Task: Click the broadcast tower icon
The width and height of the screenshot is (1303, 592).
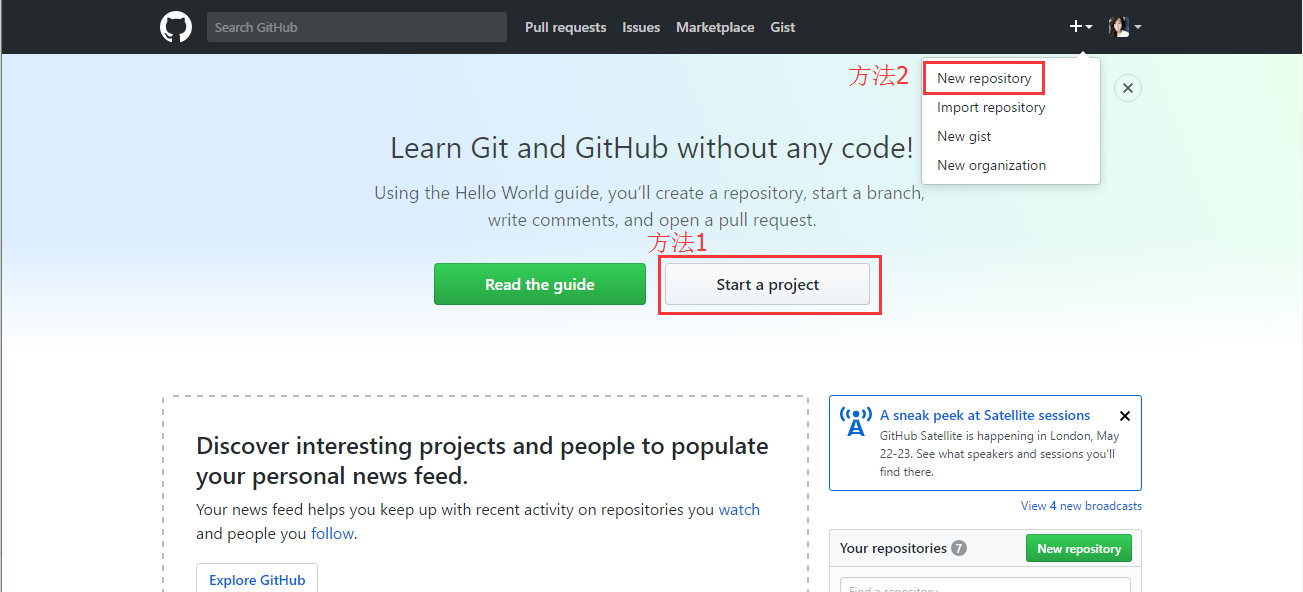Action: pyautogui.click(x=855, y=421)
